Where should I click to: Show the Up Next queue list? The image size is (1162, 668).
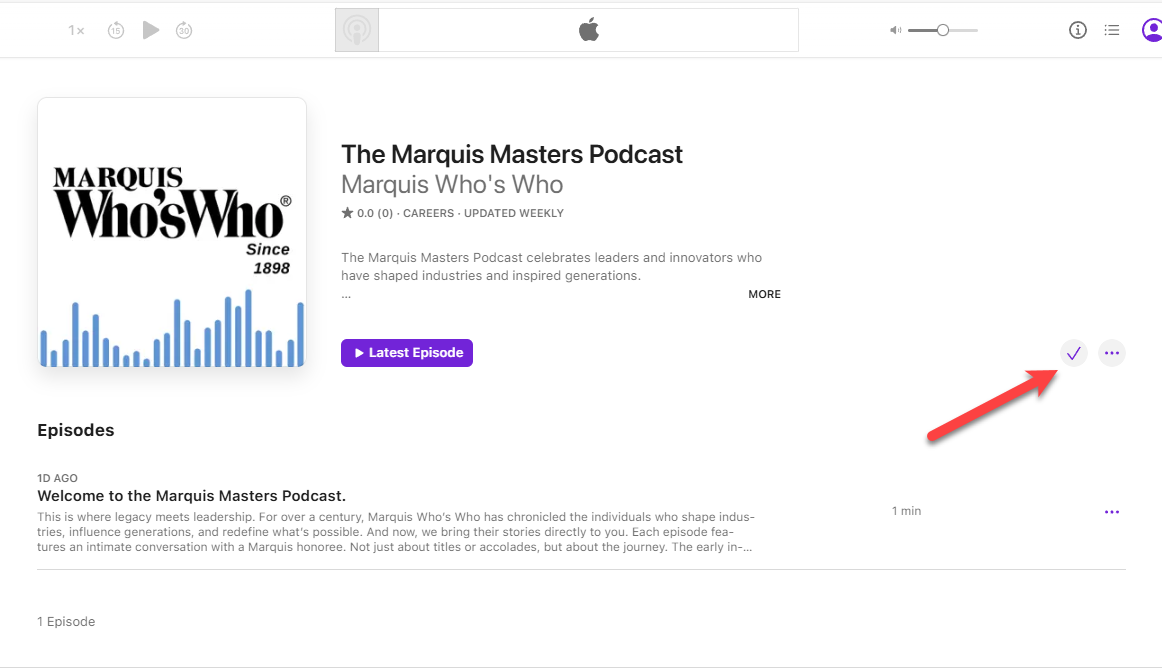click(1112, 30)
